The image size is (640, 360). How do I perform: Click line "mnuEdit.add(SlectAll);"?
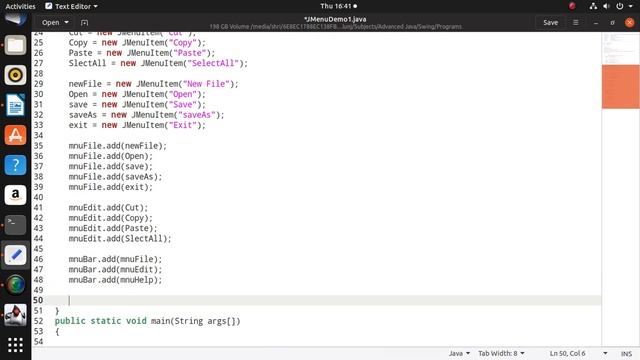click(x=120, y=238)
